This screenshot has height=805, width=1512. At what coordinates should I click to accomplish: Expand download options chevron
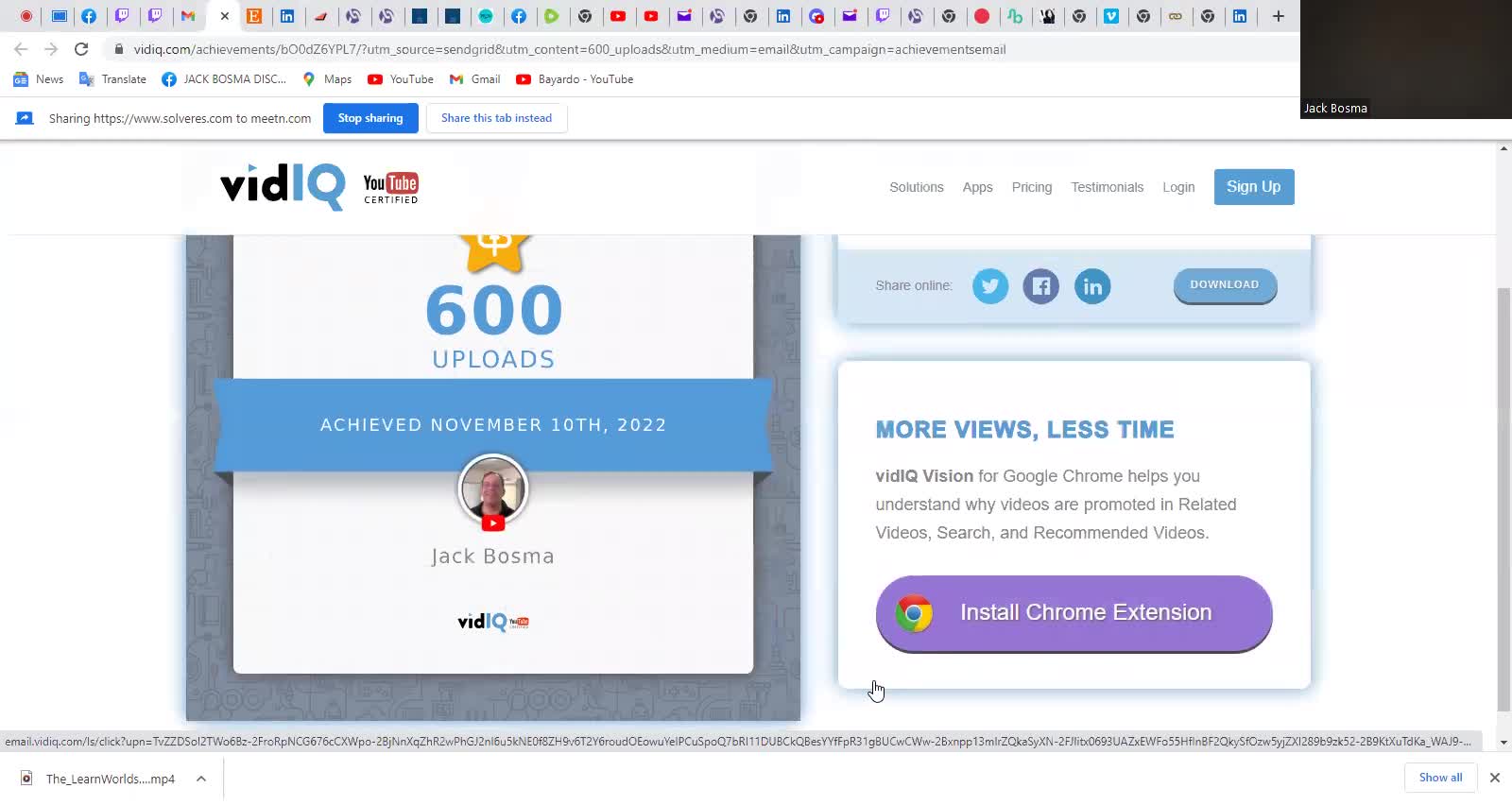[x=201, y=779]
